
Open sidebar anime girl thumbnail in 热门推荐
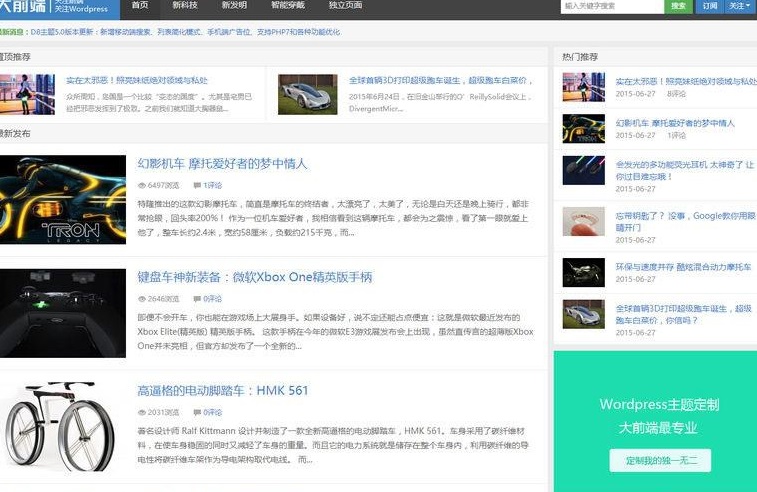click(x=584, y=87)
